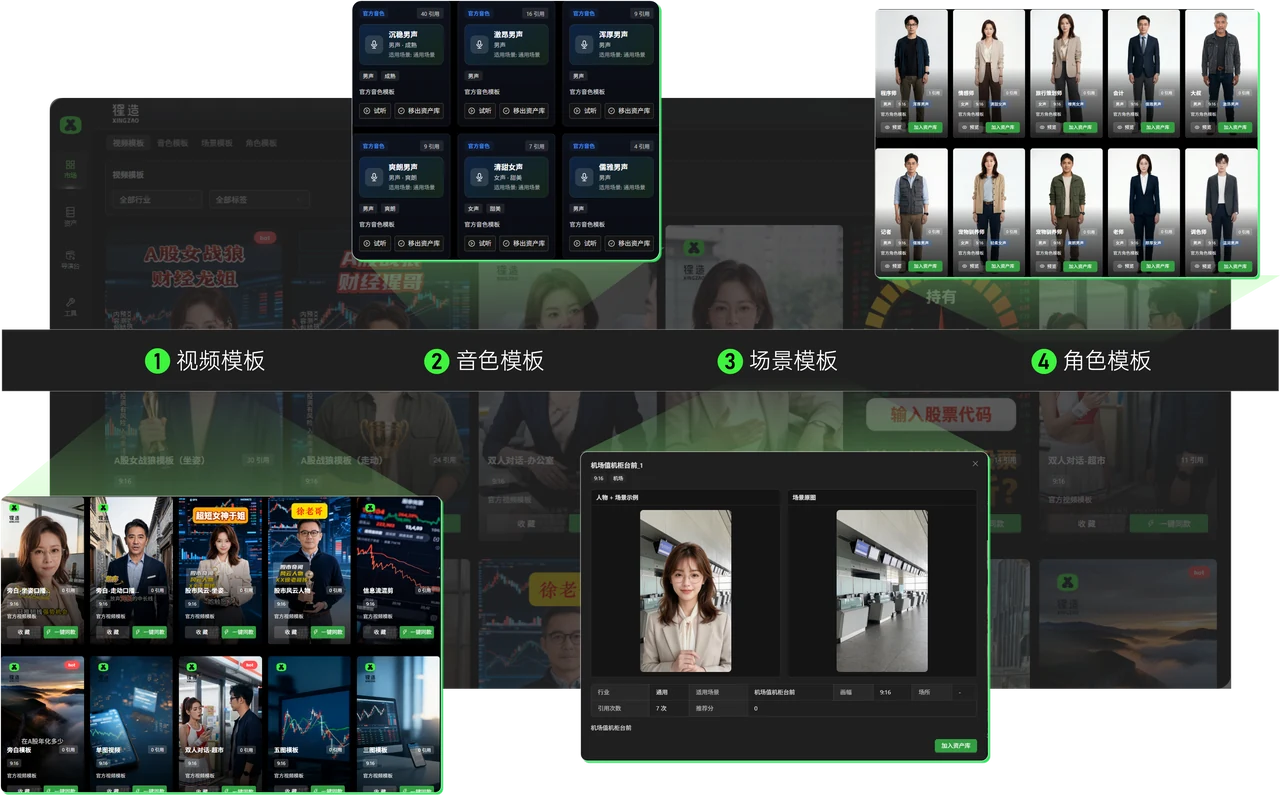Click 加入资产库 in the airport scene dialog
The height and width of the screenshot is (795, 1280).
click(x=957, y=746)
